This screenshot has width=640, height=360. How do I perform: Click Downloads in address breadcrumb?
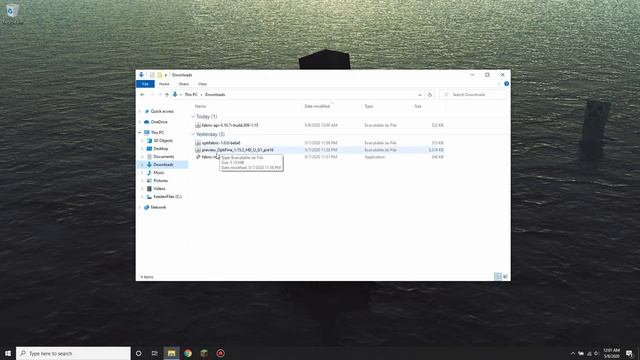[215, 95]
